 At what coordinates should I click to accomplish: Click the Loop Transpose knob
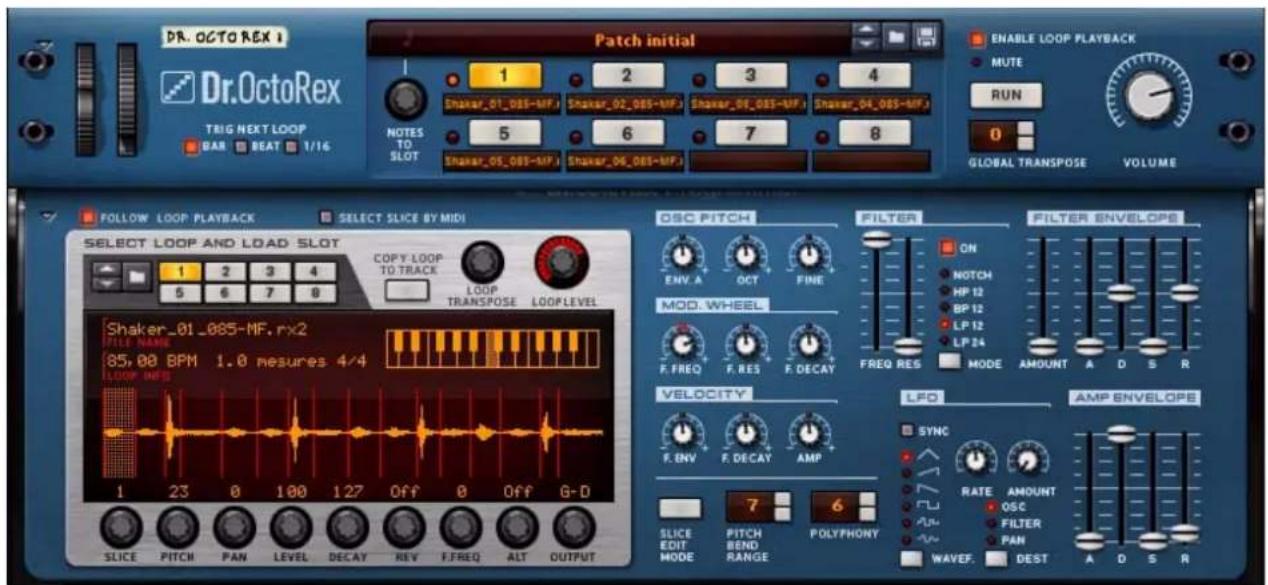tap(484, 261)
